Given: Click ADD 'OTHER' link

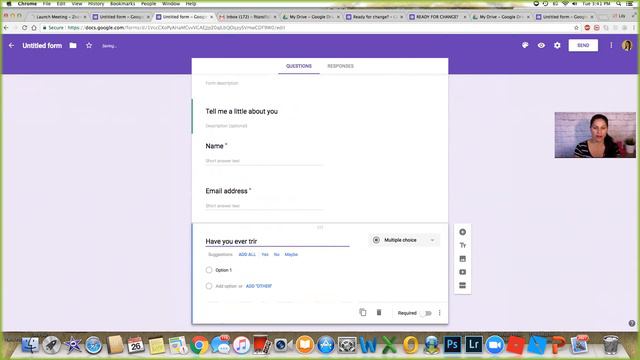Looking at the screenshot, I should [259, 286].
